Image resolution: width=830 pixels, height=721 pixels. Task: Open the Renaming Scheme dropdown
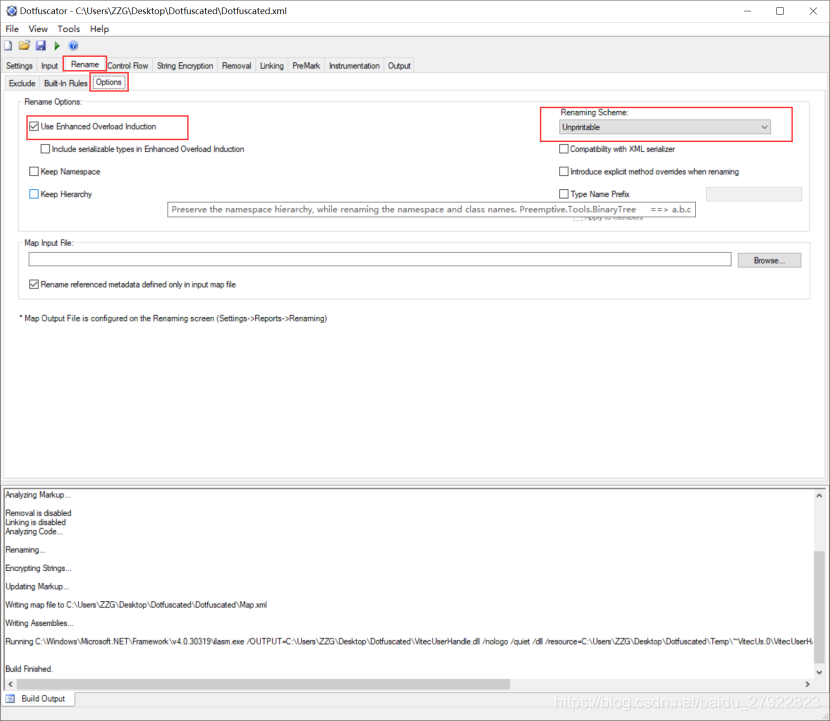[665, 127]
